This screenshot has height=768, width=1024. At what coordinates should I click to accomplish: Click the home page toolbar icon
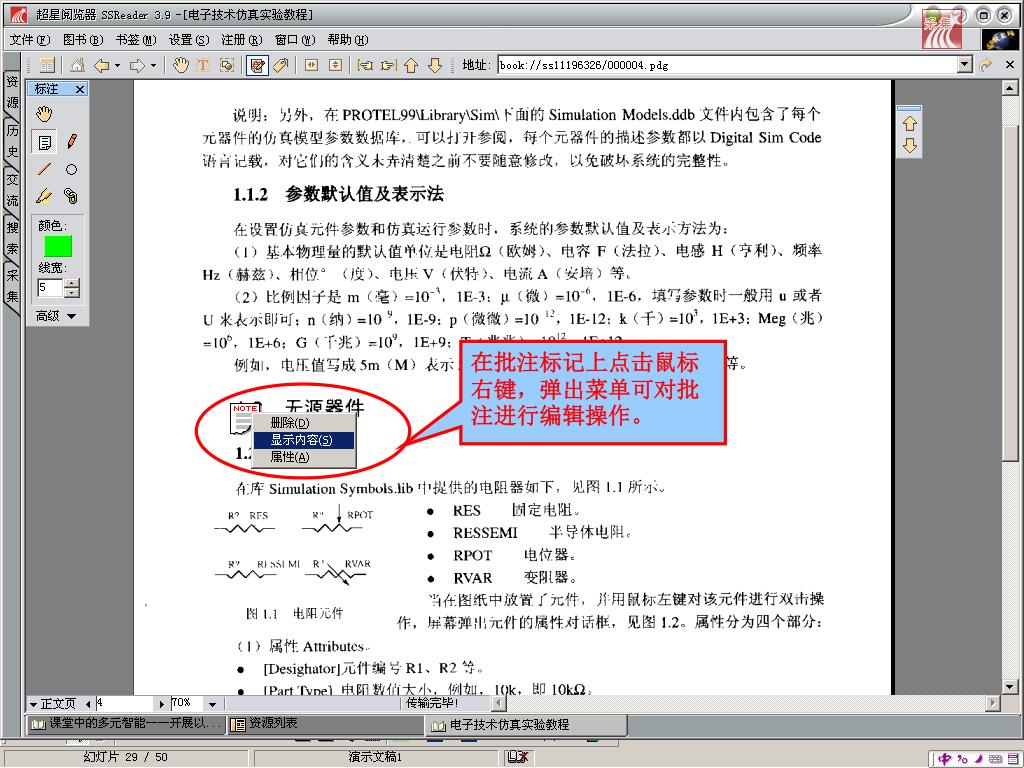pyautogui.click(x=77, y=65)
